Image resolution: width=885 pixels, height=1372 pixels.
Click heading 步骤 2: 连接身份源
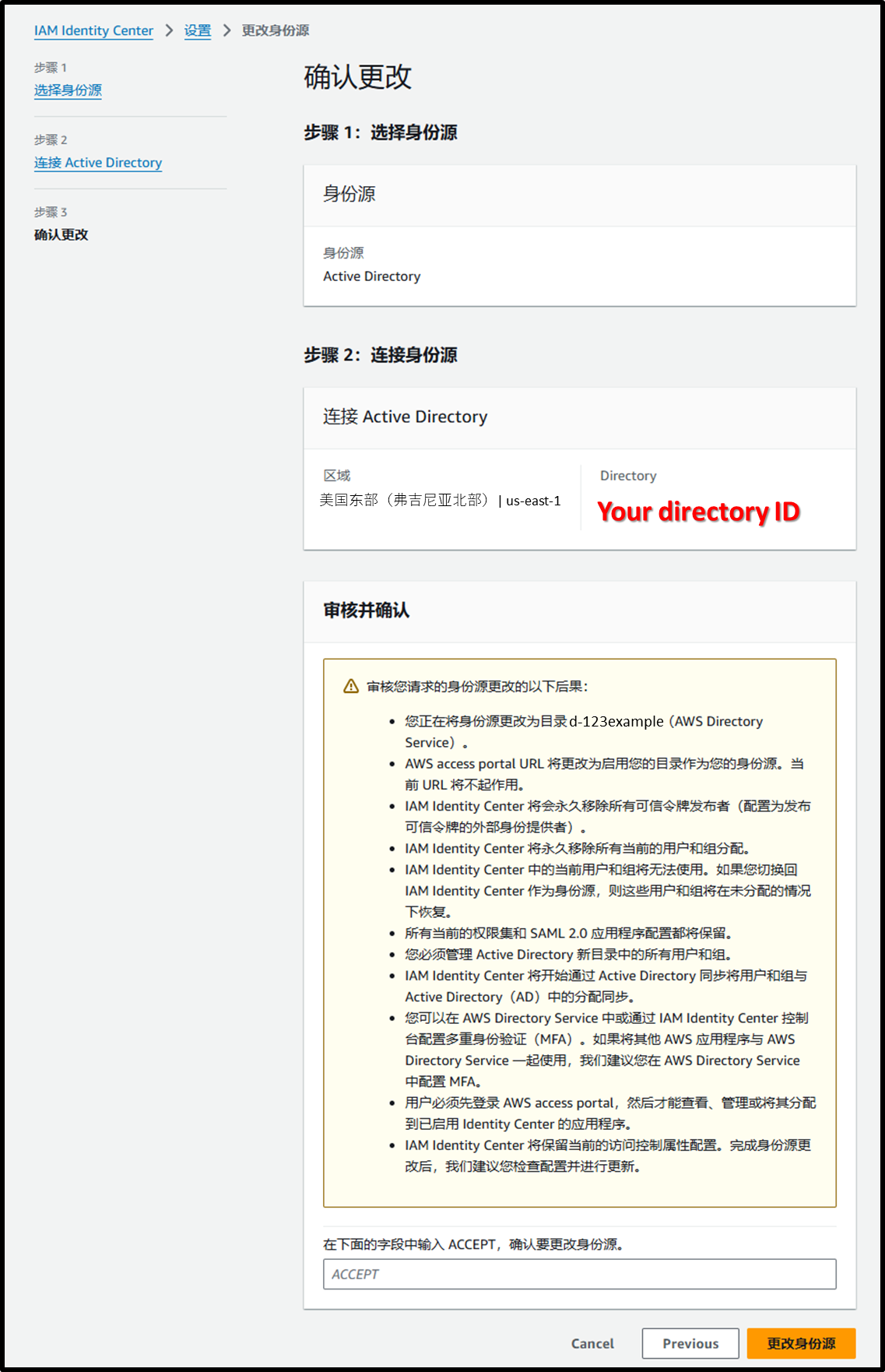(381, 355)
